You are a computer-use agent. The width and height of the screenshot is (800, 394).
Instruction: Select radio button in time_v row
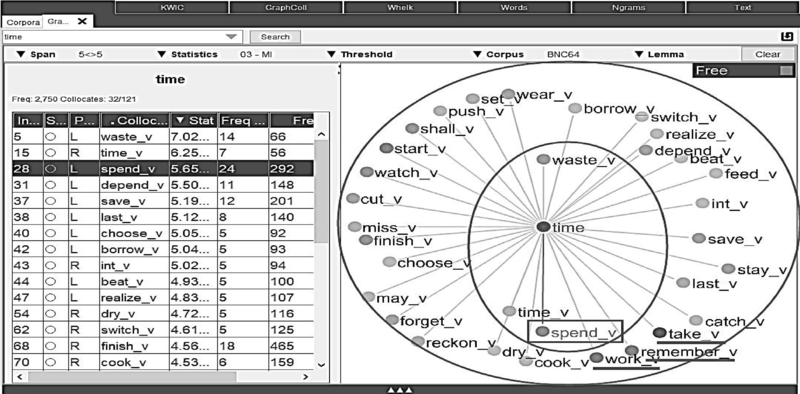pos(51,153)
